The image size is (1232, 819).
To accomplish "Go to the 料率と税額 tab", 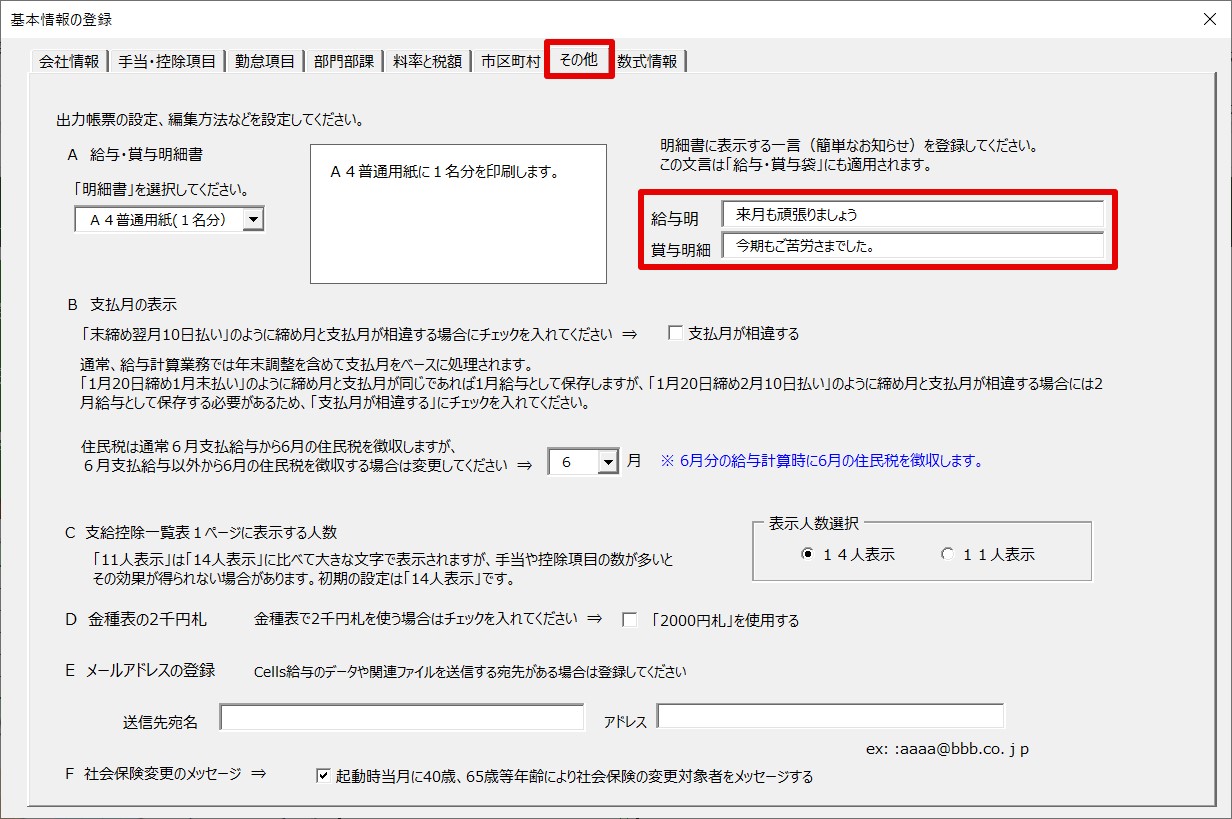I will click(x=427, y=61).
